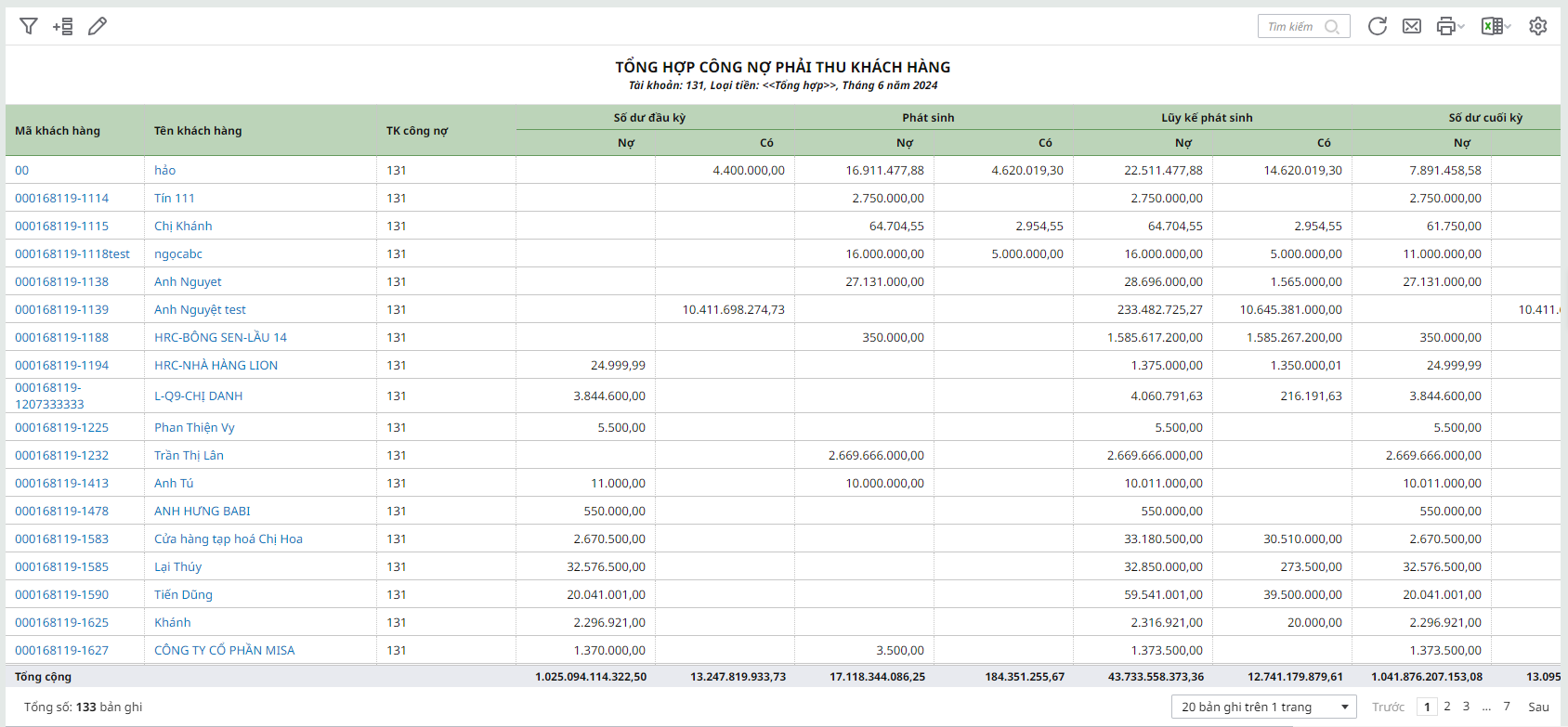1568x727 pixels.
Task: Open customer CÔNG TY CỔ PHẦN MISA
Action: [x=225, y=650]
